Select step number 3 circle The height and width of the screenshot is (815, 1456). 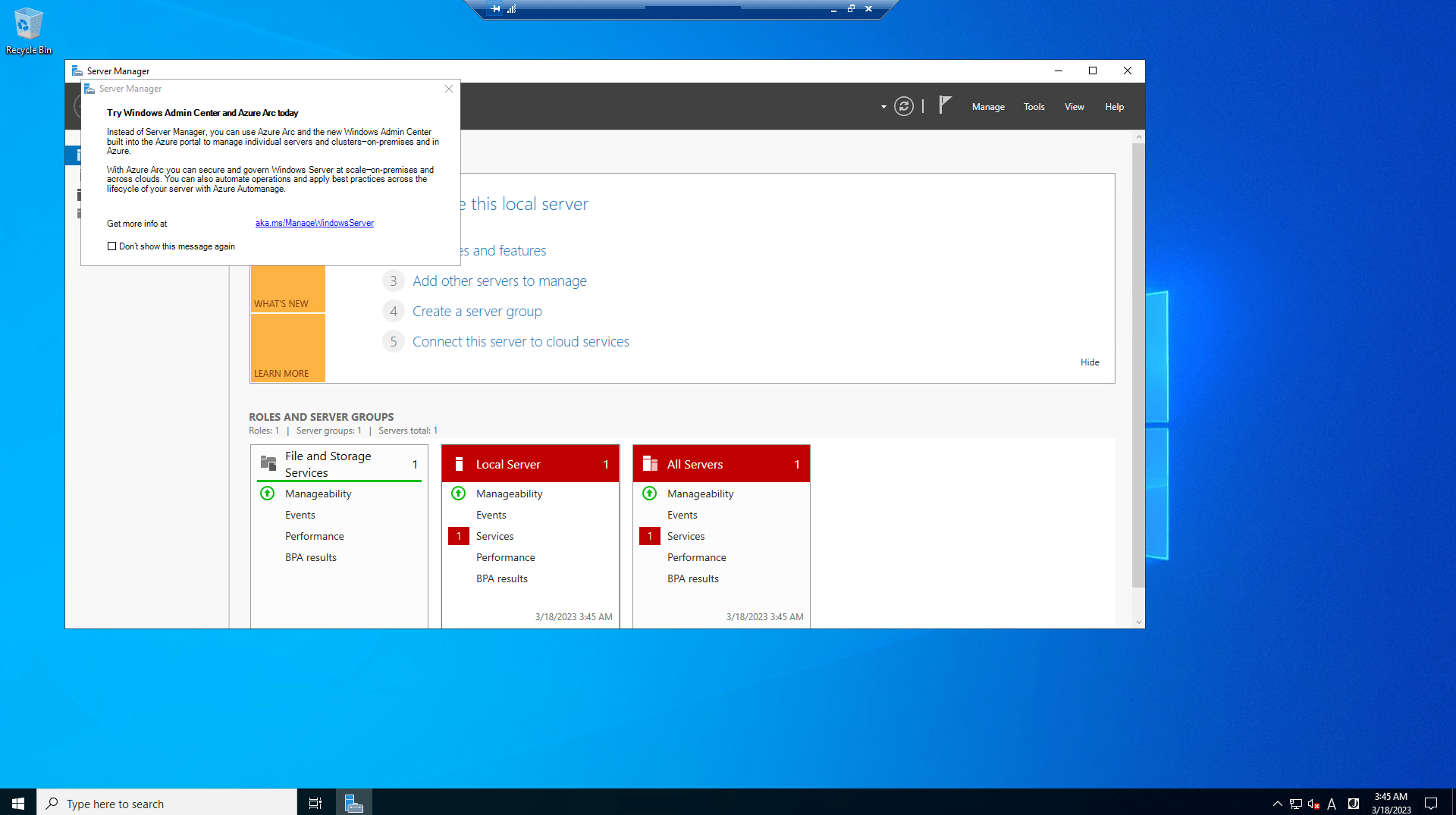[x=393, y=281]
